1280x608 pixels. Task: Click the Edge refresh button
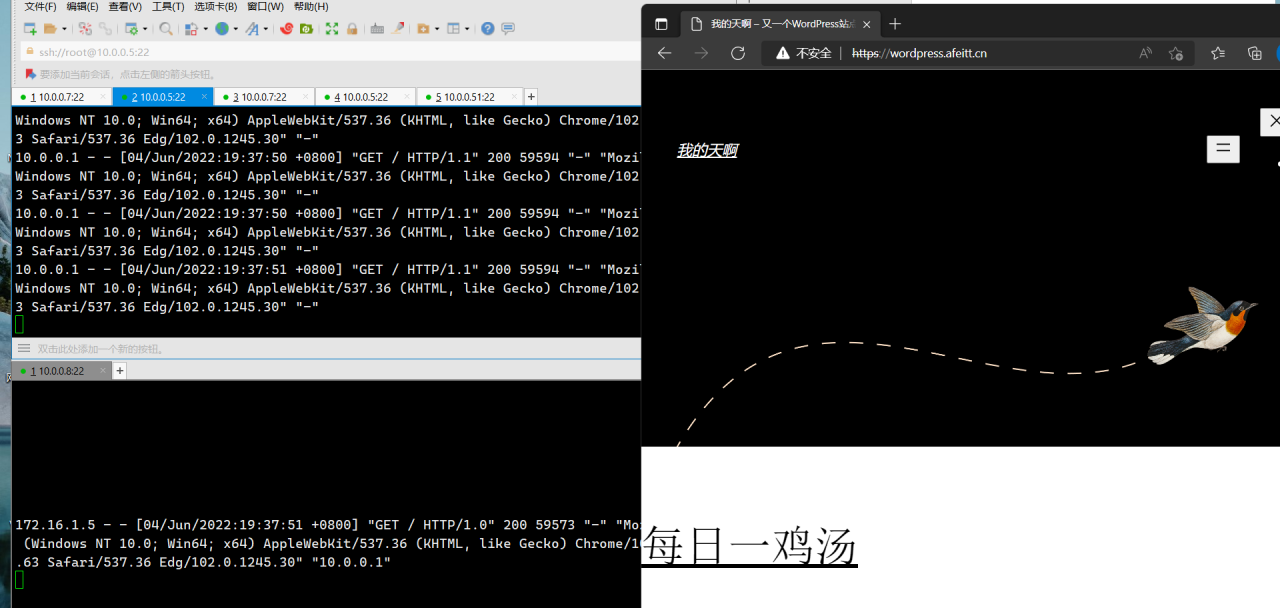click(x=738, y=53)
